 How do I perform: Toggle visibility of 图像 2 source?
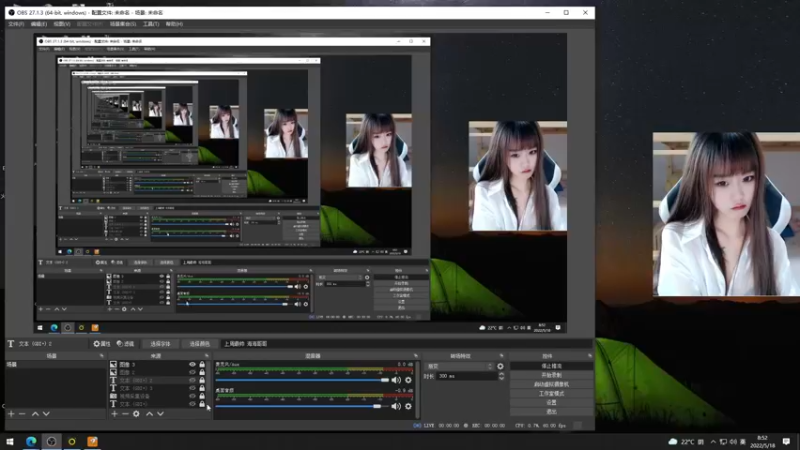coord(192,372)
